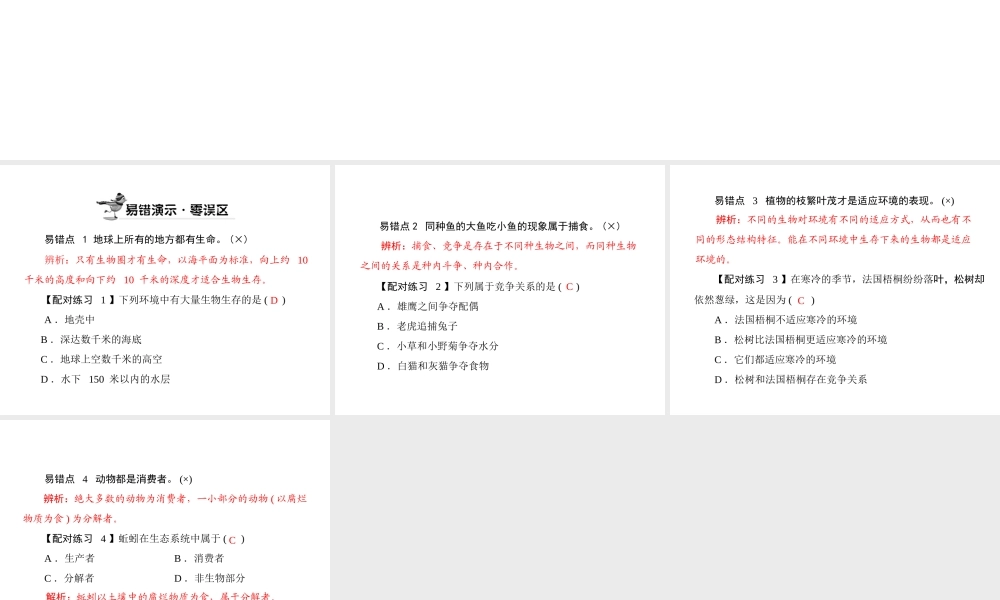Click red explanation 绝大多数的动物为消费者

point(165,508)
